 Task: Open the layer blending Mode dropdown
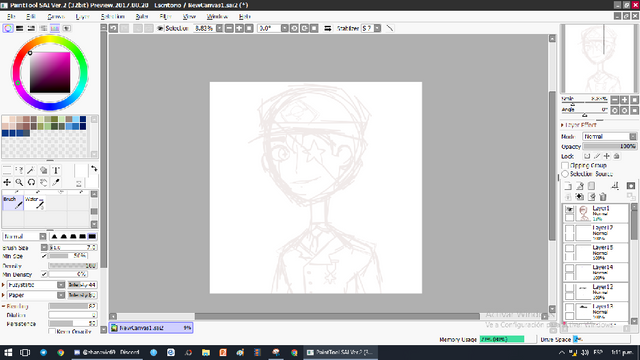[609, 136]
